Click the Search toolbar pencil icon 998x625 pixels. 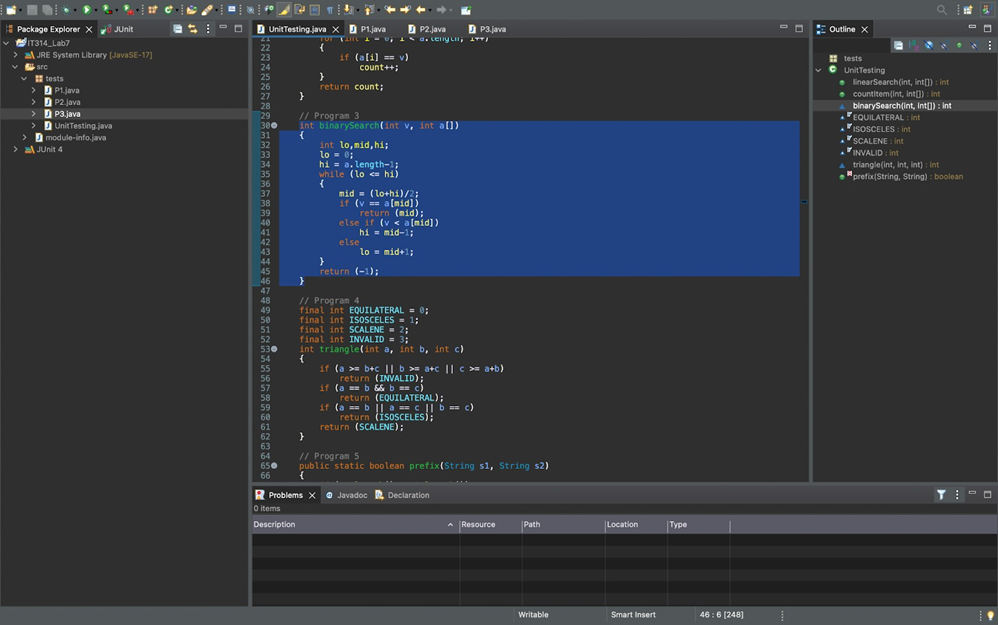pyautogui.click(x=207, y=10)
